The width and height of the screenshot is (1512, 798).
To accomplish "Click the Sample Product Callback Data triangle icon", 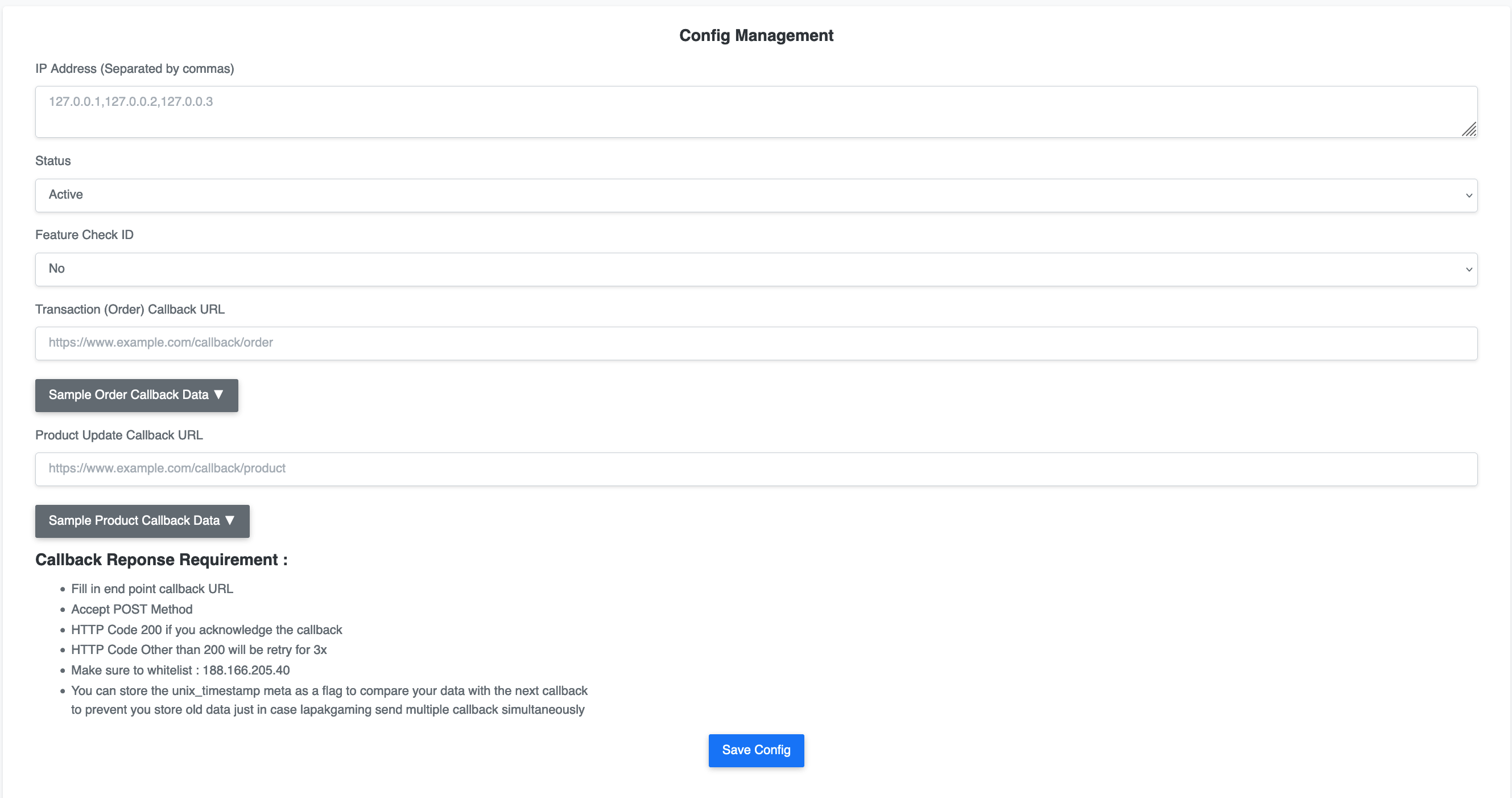I will (229, 520).
